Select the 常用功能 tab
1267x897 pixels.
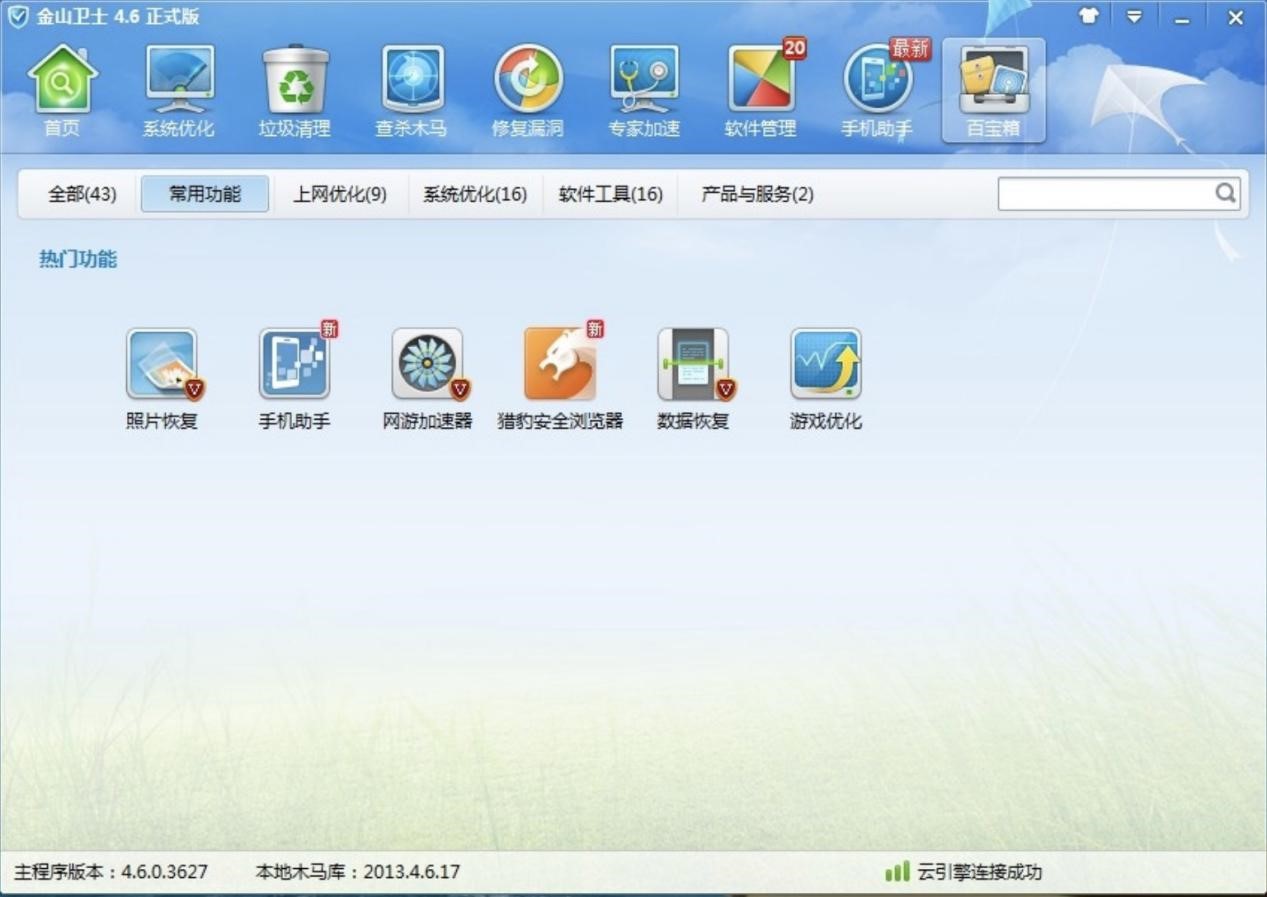tap(205, 194)
